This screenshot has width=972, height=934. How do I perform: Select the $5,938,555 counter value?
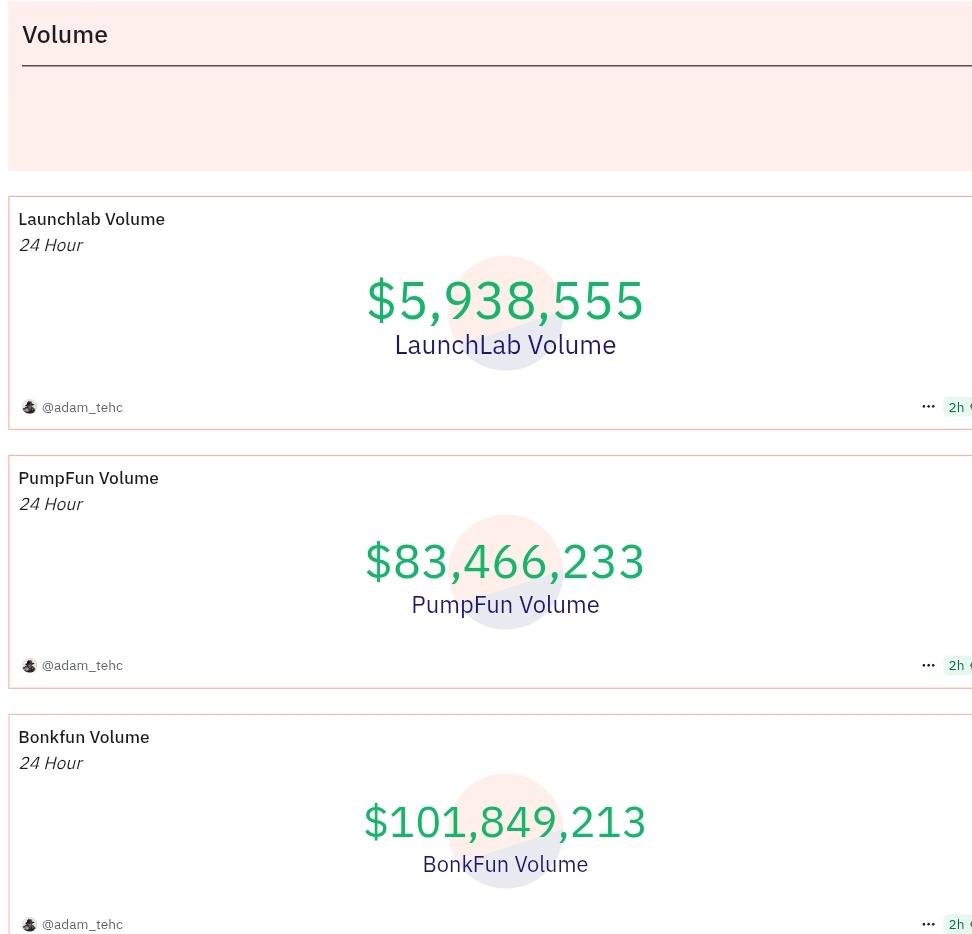505,301
